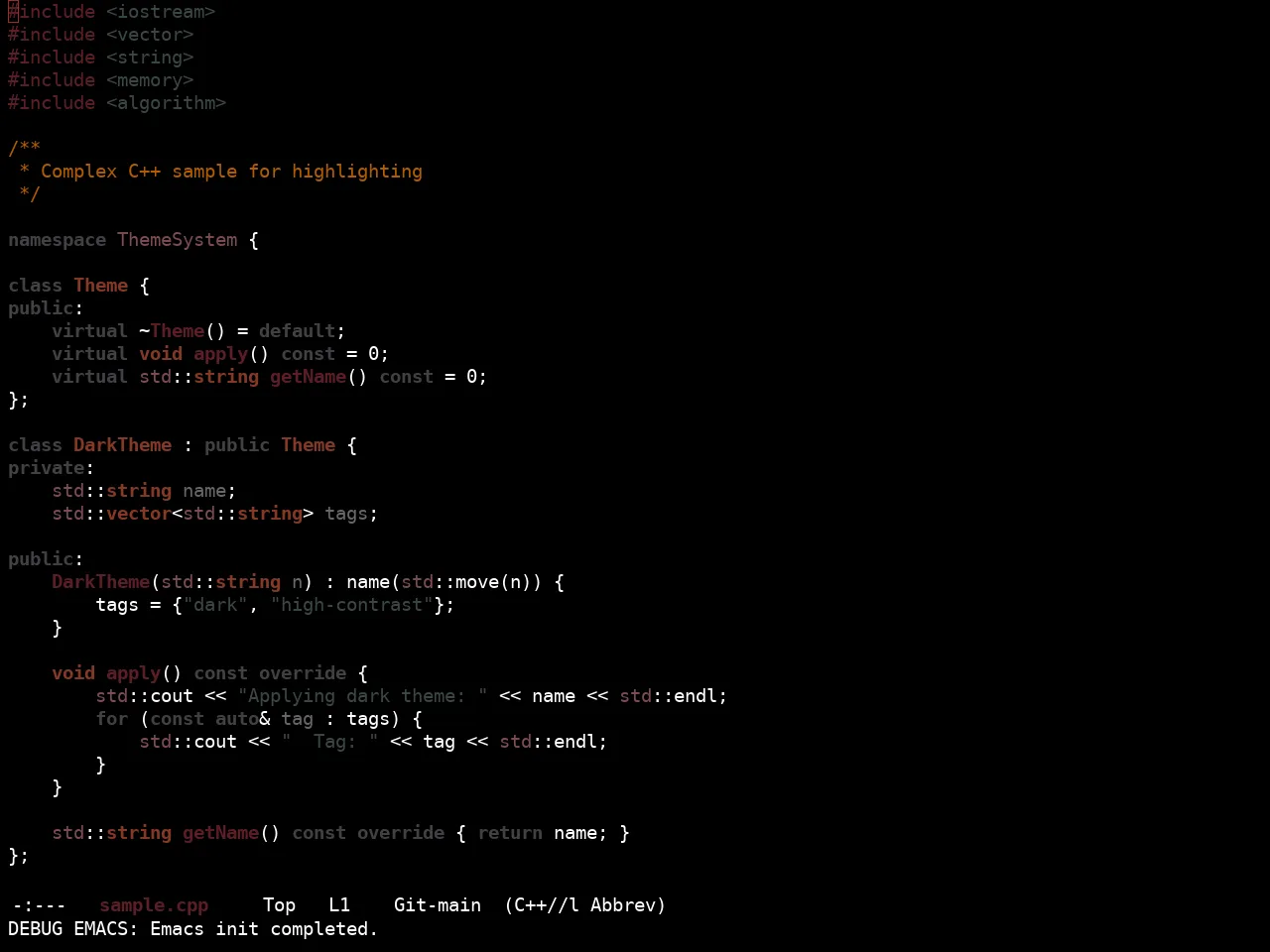Click 'std::move(n)' in the constructor initializer
Image resolution: width=1270 pixels, height=952 pixels.
pyautogui.click(x=466, y=582)
